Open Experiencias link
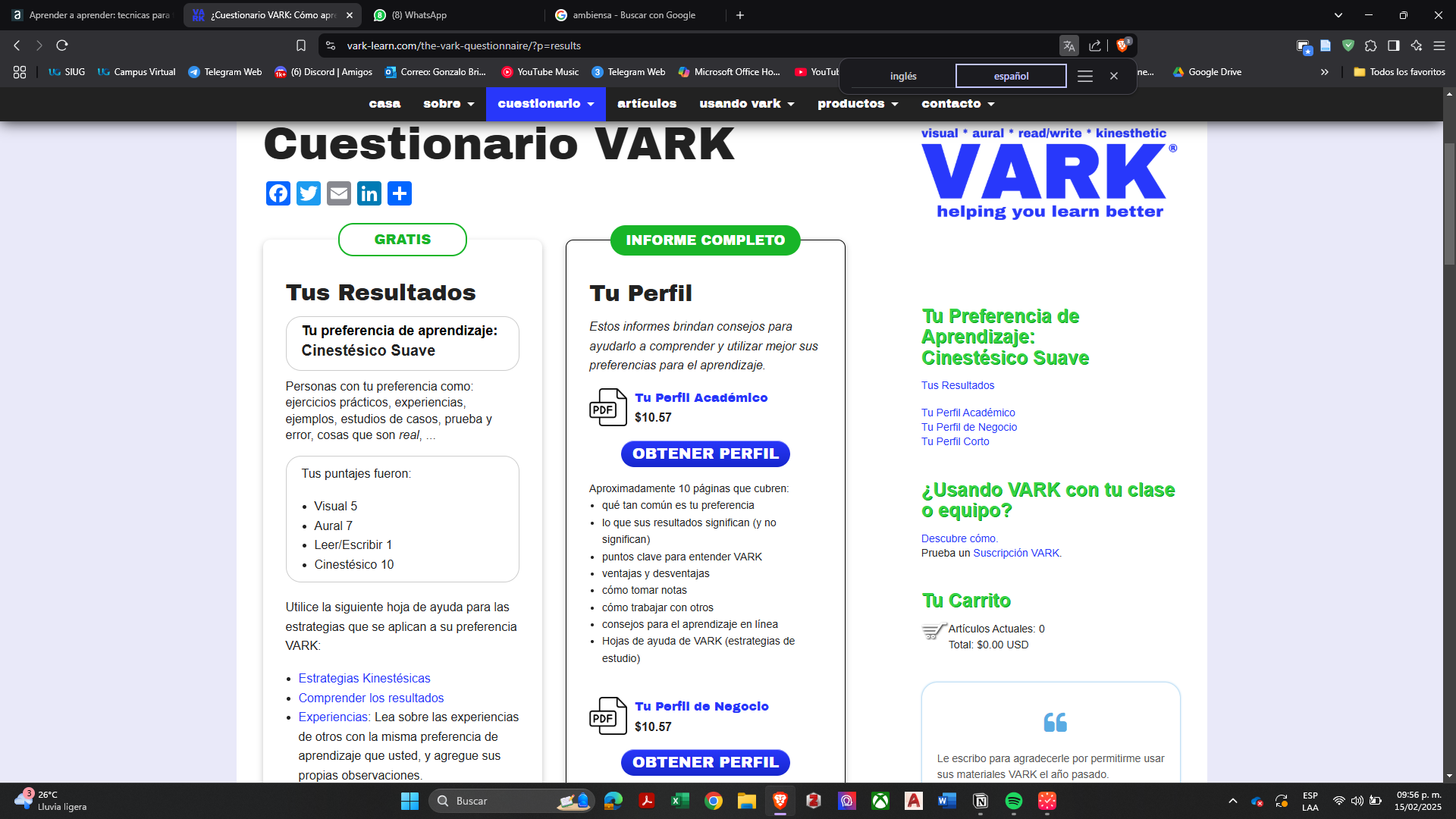The width and height of the screenshot is (1456, 819). [334, 717]
